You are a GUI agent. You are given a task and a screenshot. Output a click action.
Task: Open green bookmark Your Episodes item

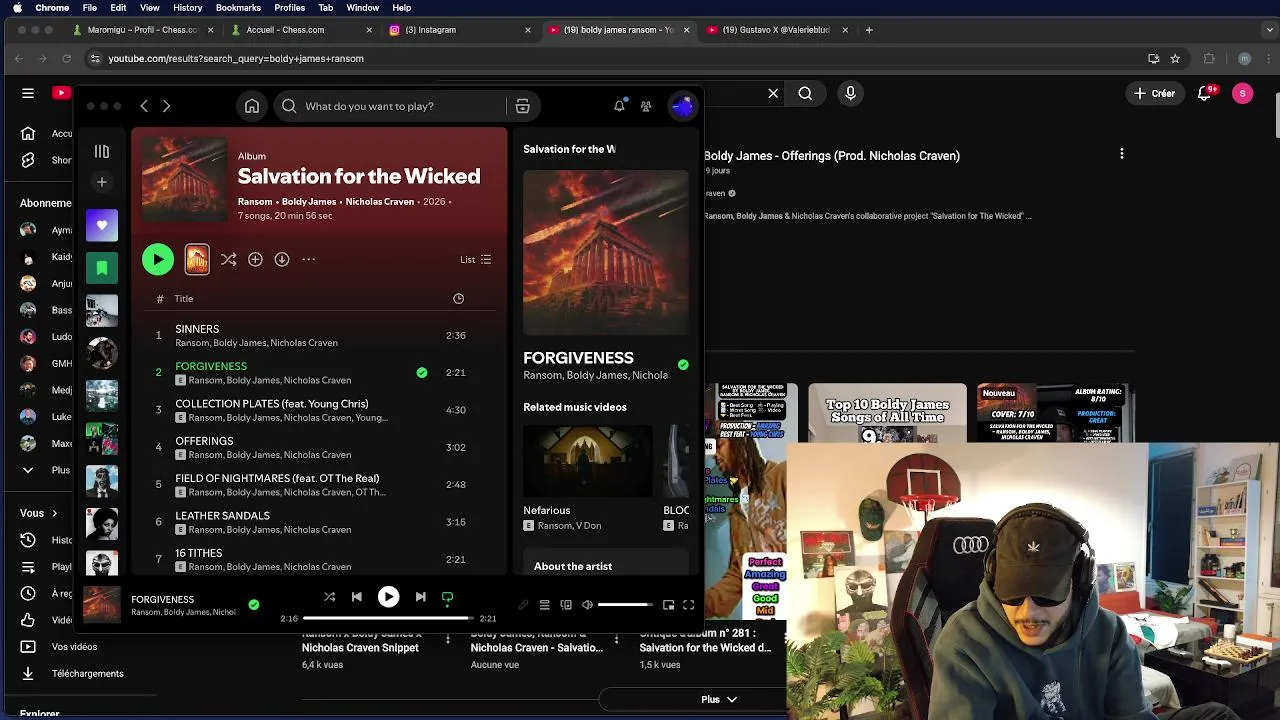pyautogui.click(x=101, y=268)
